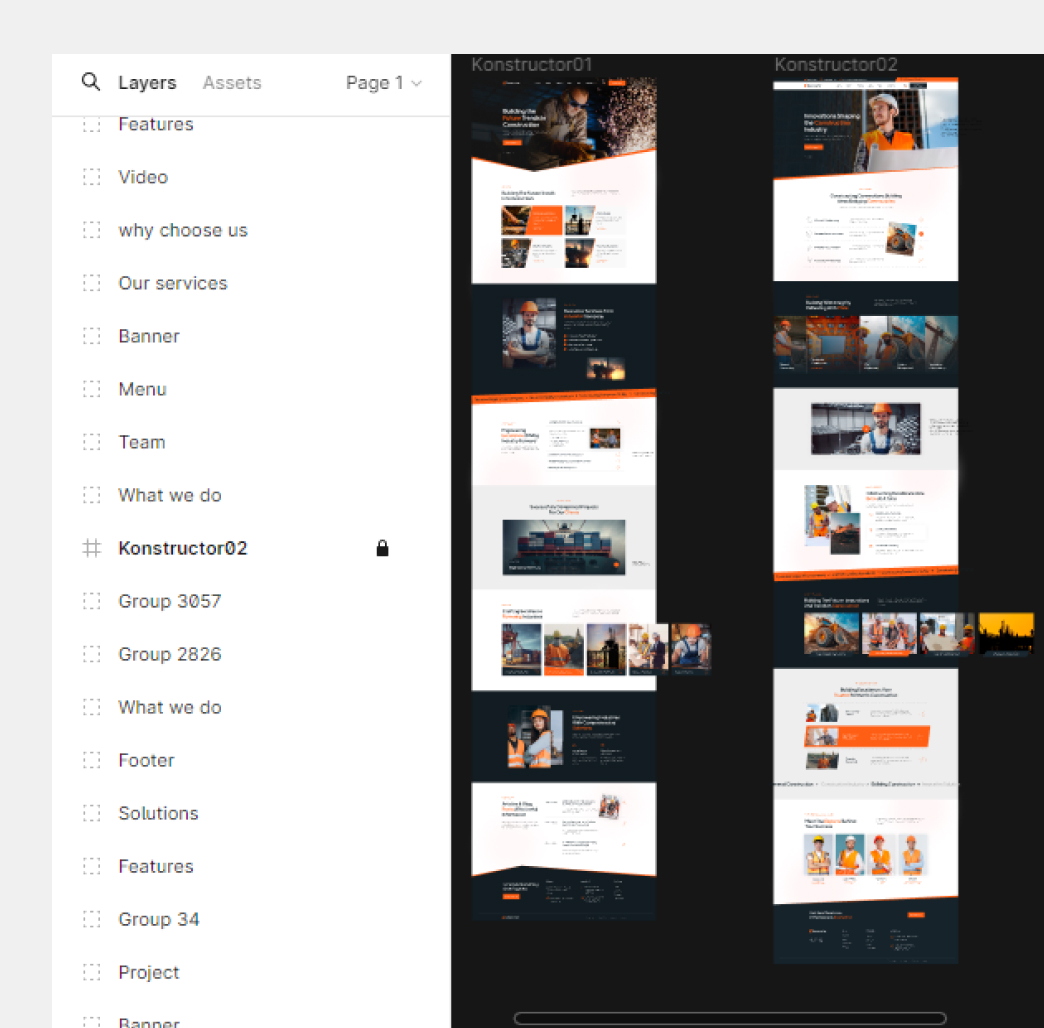Open the Assets tab
The height and width of the screenshot is (1028, 1044).
[232, 83]
